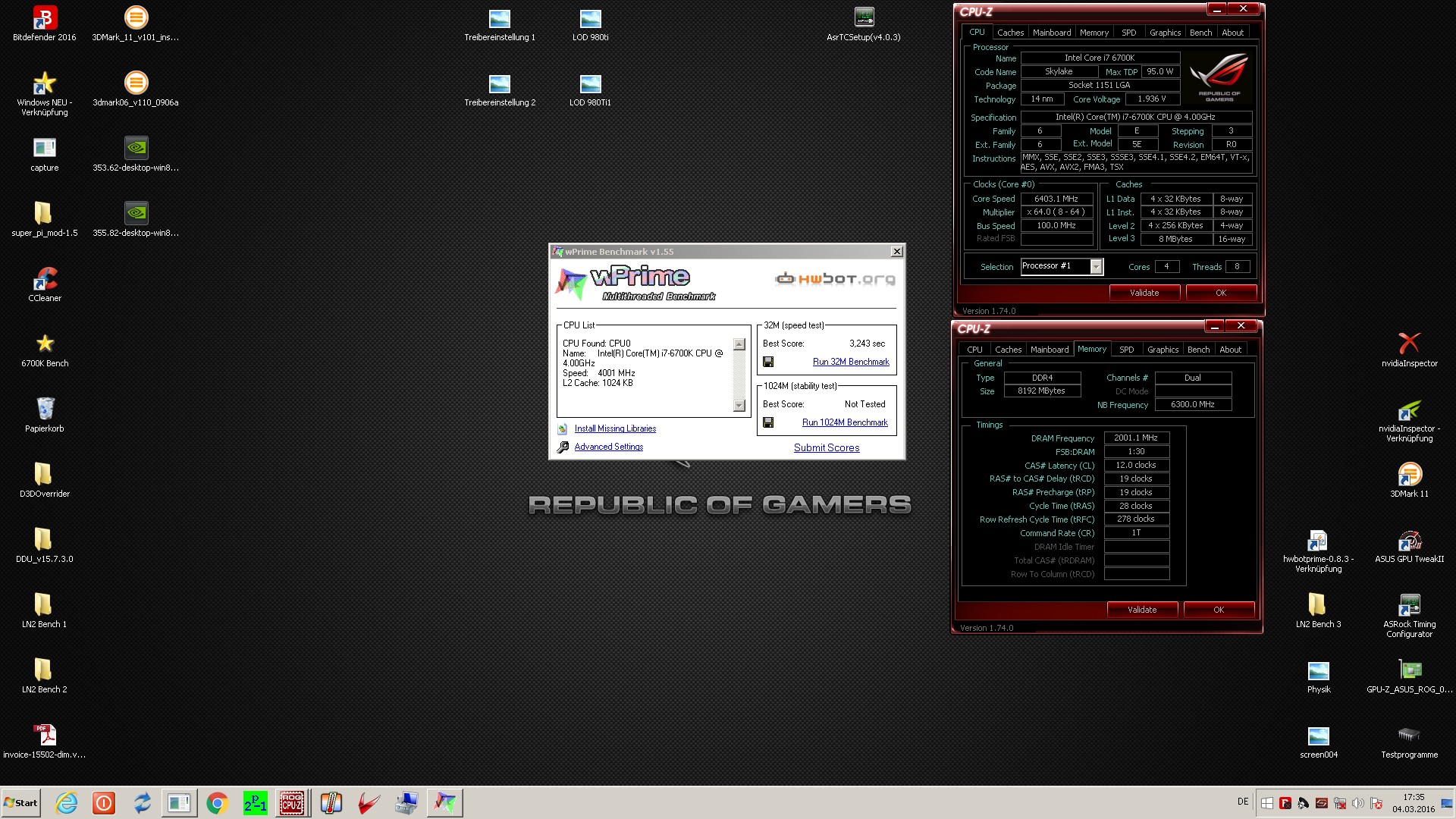1456x819 pixels.
Task: Select the 3dmark06_v110_0906a desktop icon
Action: pos(136,88)
